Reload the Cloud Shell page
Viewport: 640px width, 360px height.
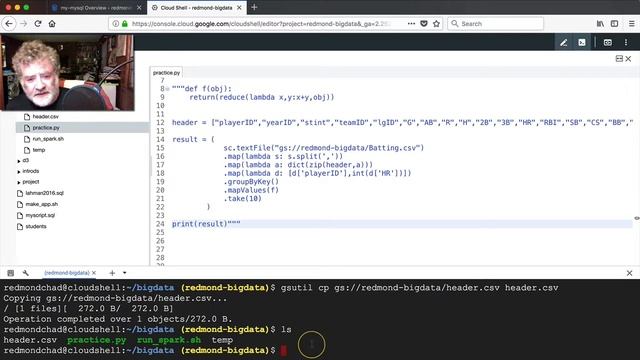point(38,24)
